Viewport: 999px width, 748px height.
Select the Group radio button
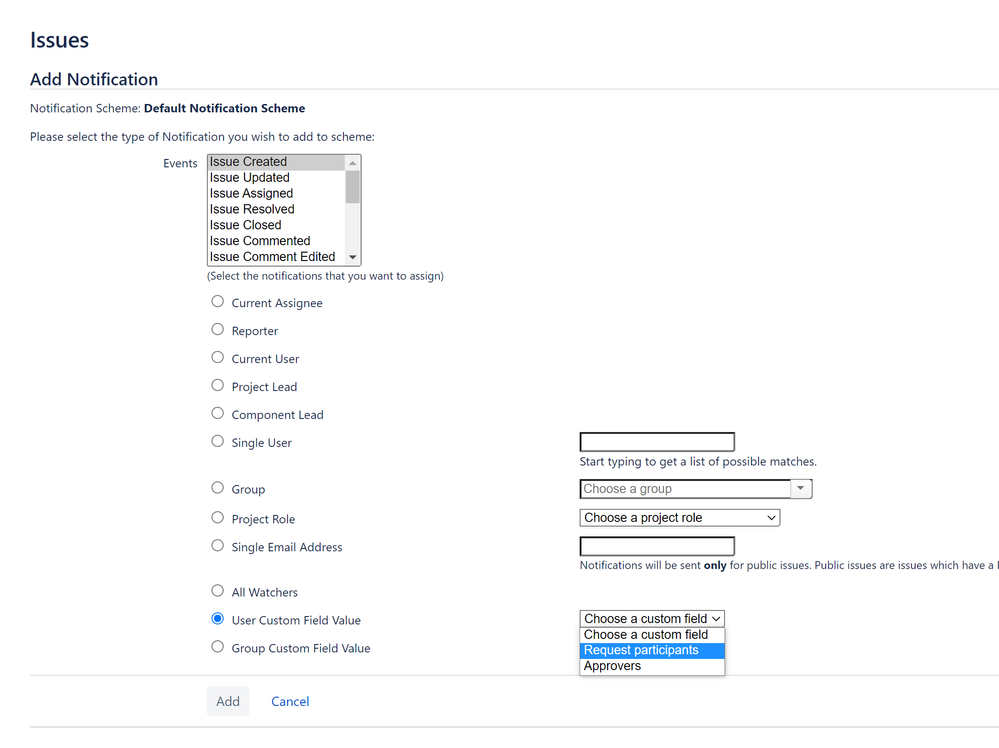pos(217,488)
